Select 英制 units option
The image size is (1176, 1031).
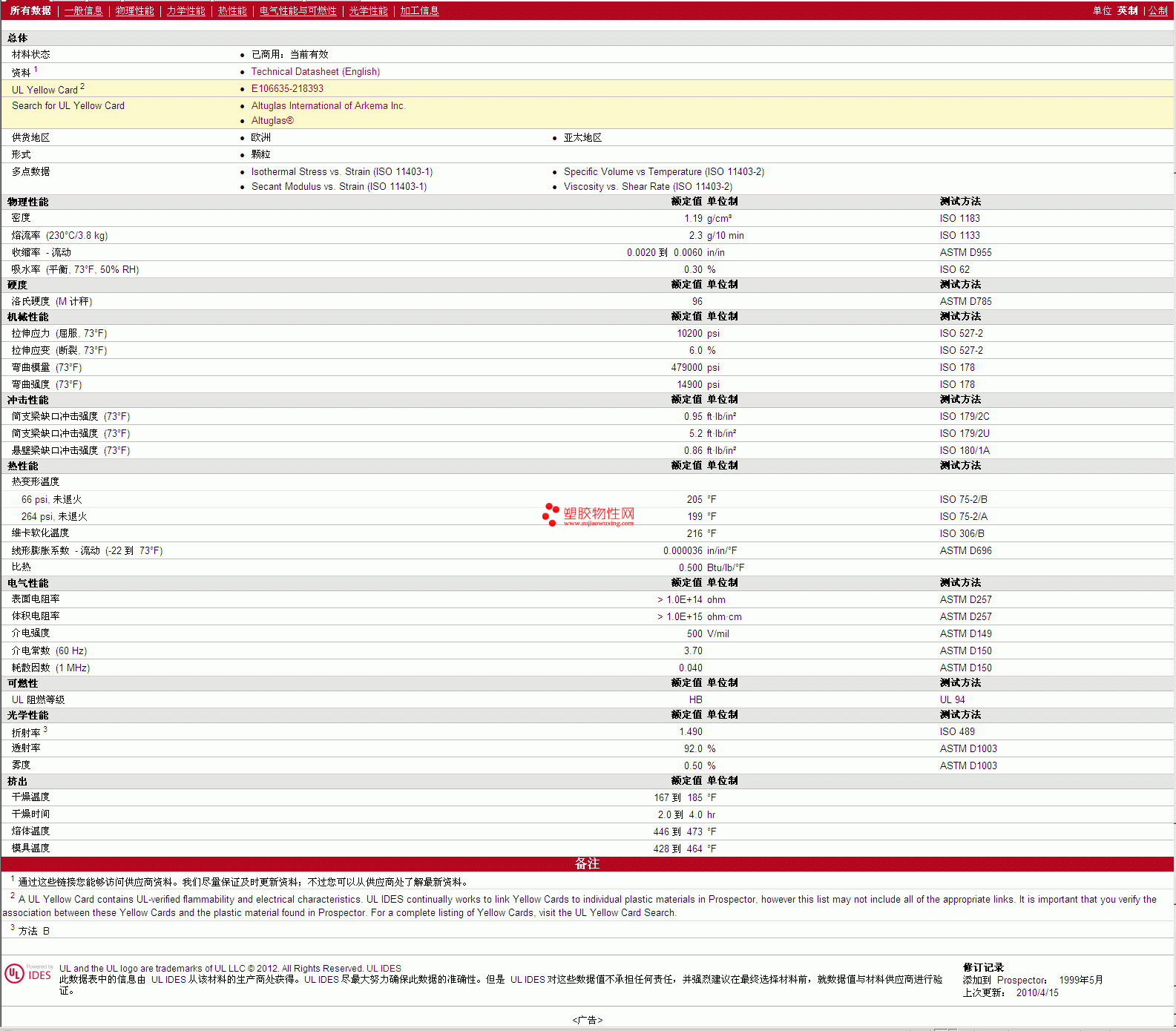point(1127,10)
